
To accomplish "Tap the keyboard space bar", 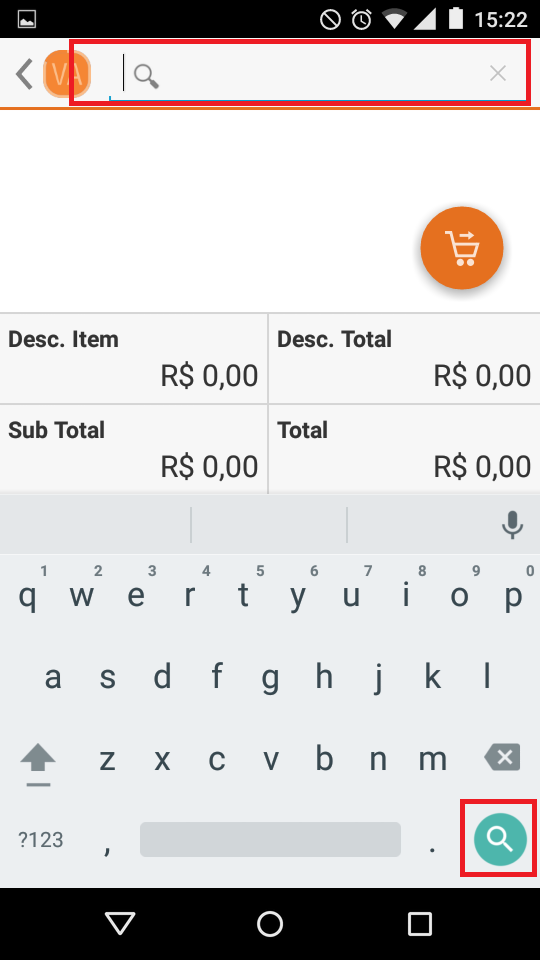I will (x=270, y=839).
